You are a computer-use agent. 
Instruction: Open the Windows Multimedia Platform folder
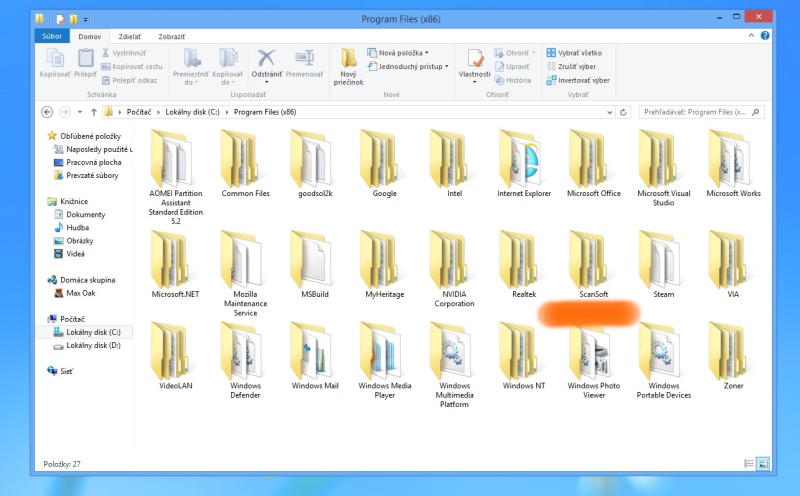click(455, 365)
